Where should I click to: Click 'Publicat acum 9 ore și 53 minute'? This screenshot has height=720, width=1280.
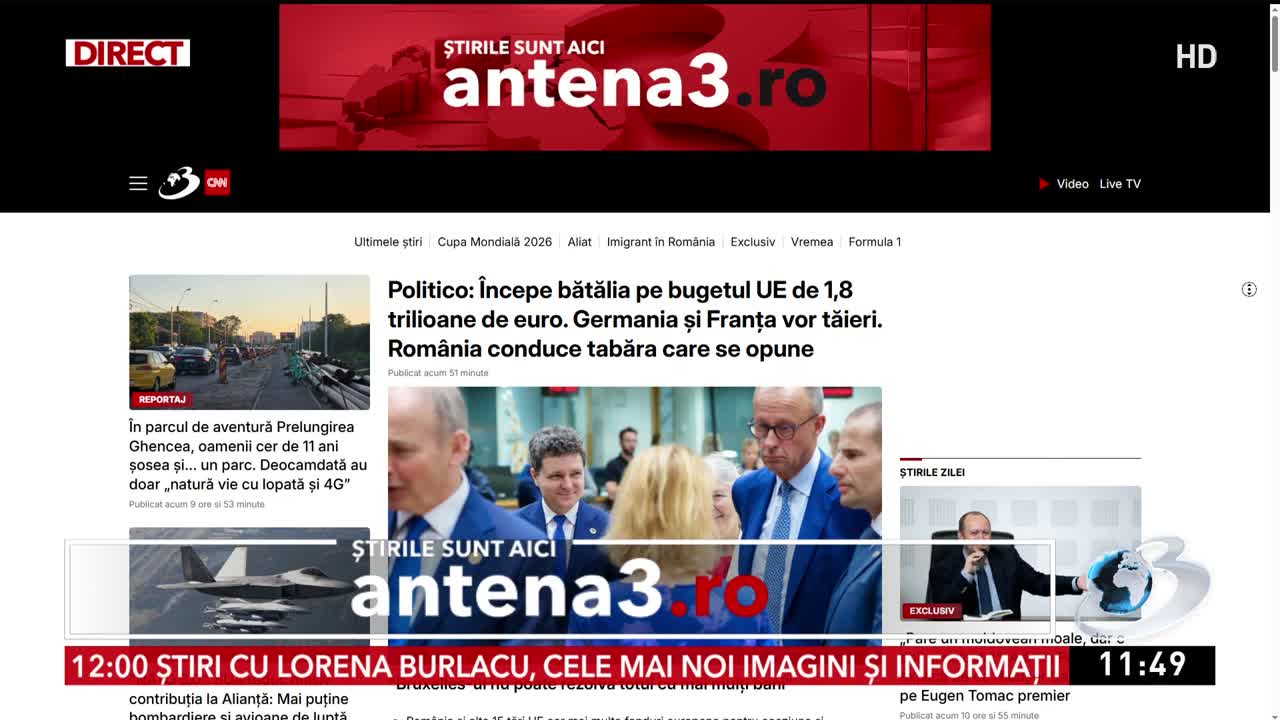click(x=197, y=505)
